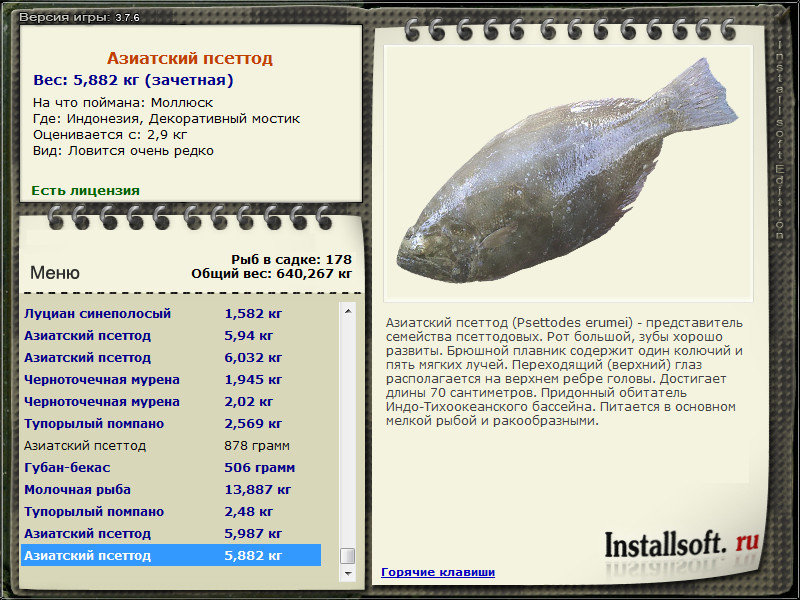Click the Где: Индонезия, Декоративный мостик line

point(166,119)
